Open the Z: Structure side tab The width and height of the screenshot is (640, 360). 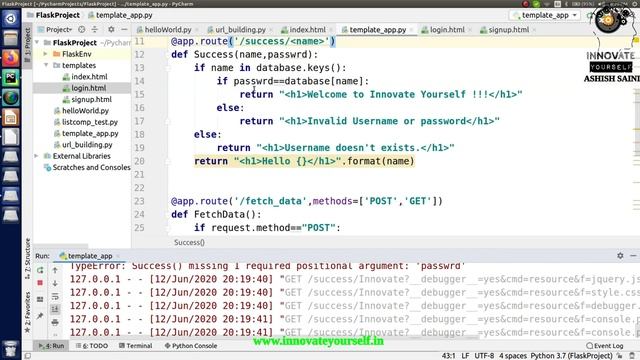27,258
